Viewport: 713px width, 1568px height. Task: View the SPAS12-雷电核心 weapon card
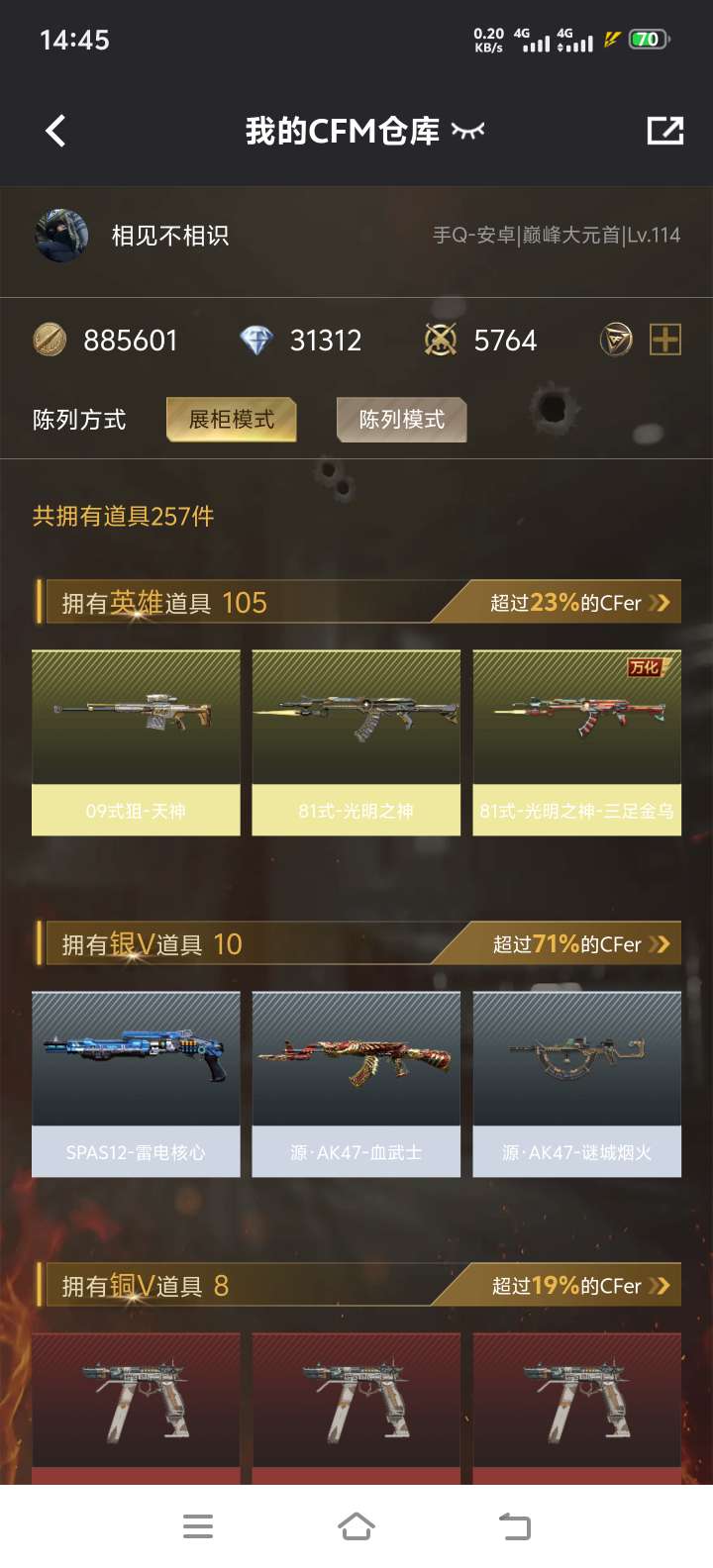pos(136,1084)
